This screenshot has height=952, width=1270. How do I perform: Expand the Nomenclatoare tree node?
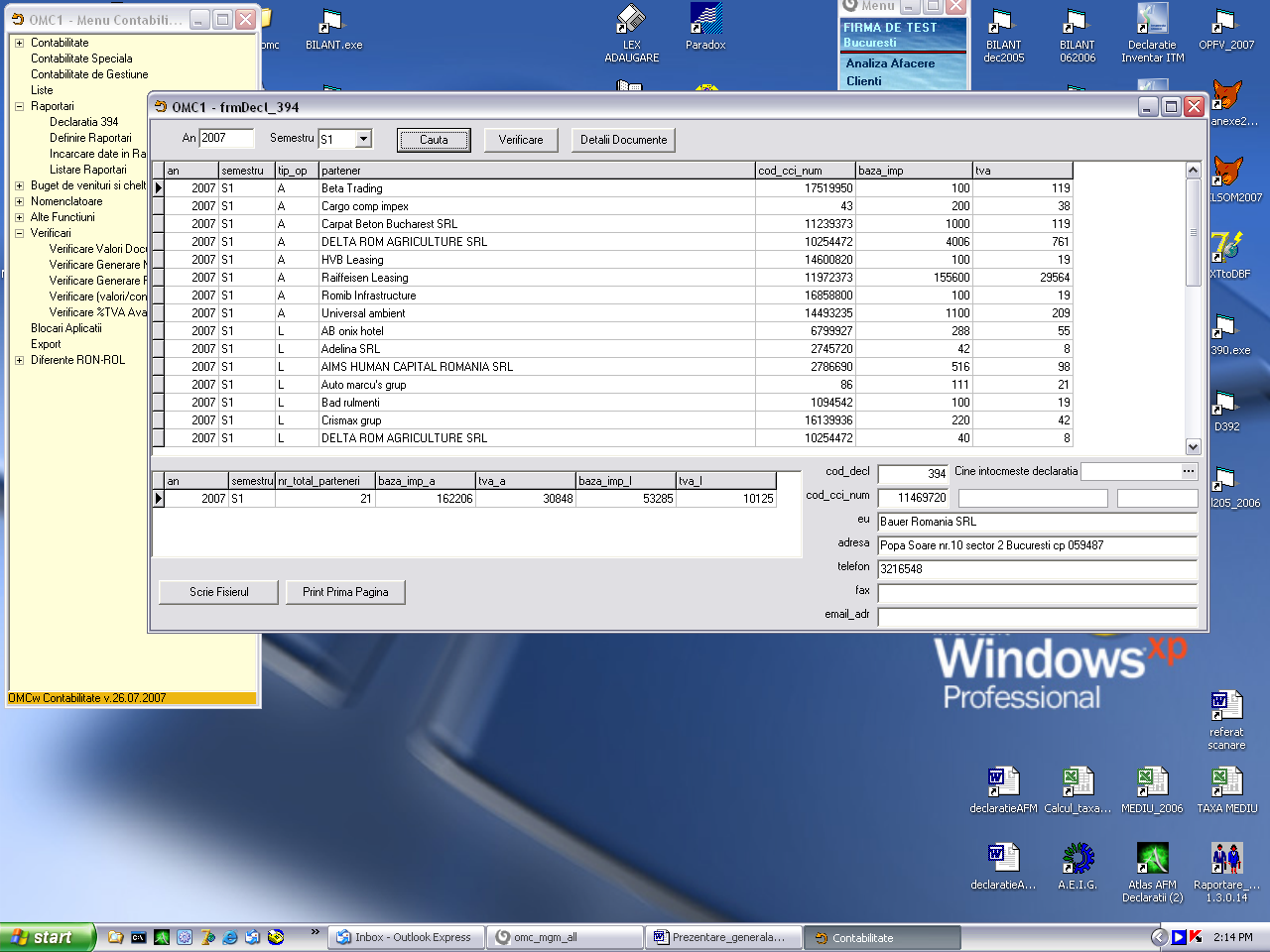point(19,201)
